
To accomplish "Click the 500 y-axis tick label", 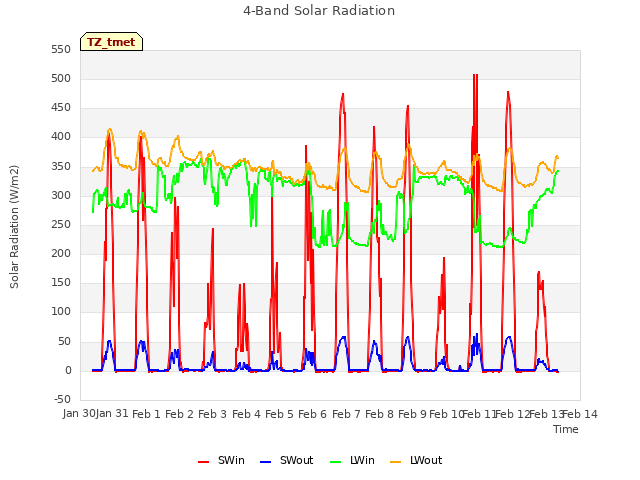I will pyautogui.click(x=61, y=78).
